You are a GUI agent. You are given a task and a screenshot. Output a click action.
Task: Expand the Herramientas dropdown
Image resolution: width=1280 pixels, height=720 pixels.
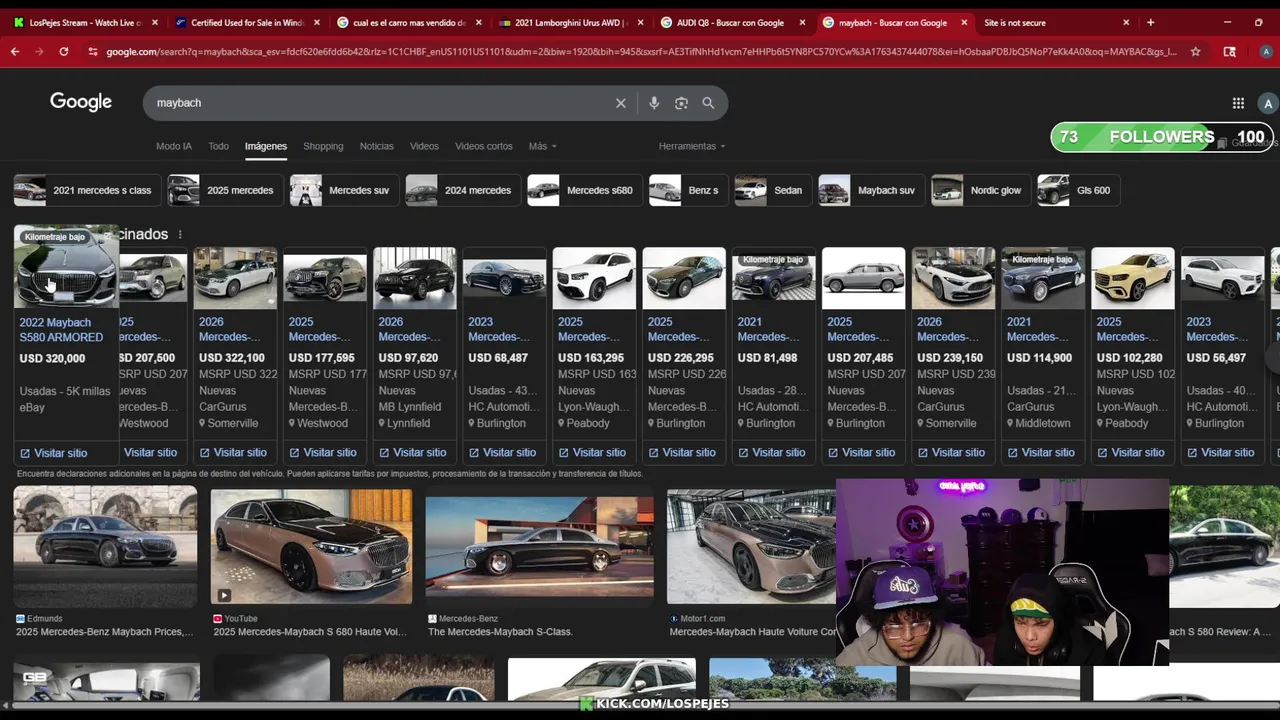click(692, 146)
